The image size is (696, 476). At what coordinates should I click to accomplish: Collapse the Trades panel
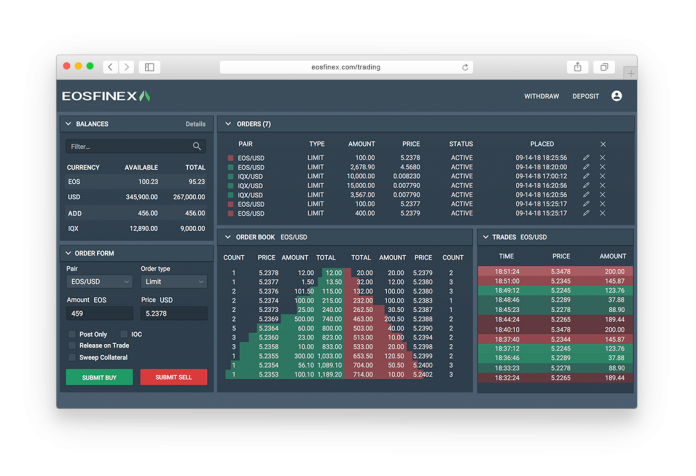point(486,237)
